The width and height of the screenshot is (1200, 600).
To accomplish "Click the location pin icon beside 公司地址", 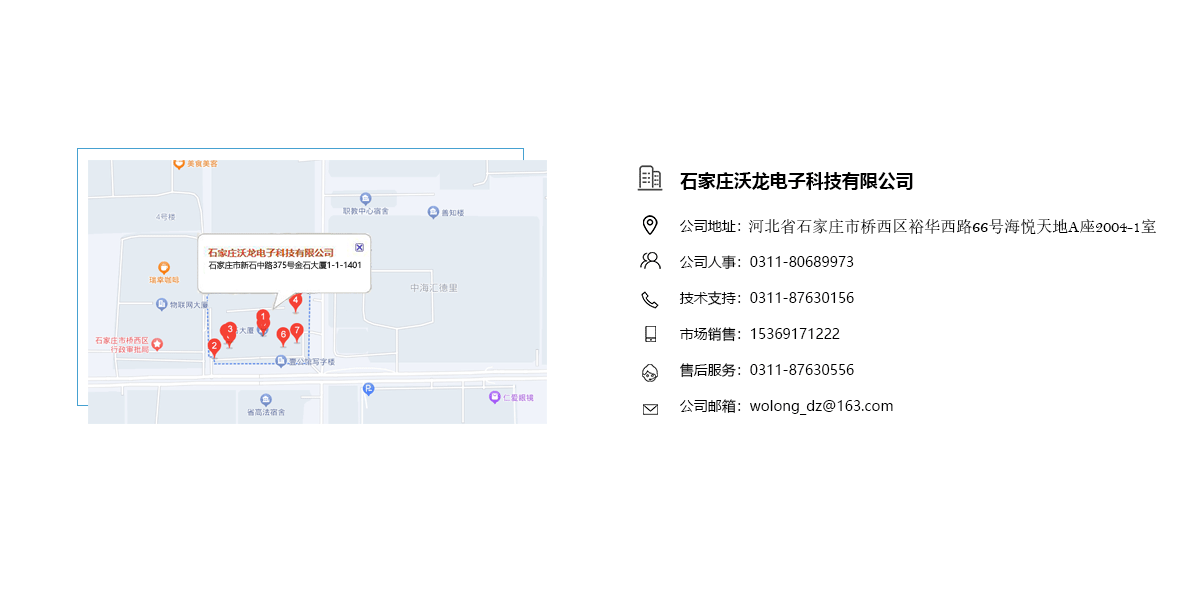I will click(650, 226).
